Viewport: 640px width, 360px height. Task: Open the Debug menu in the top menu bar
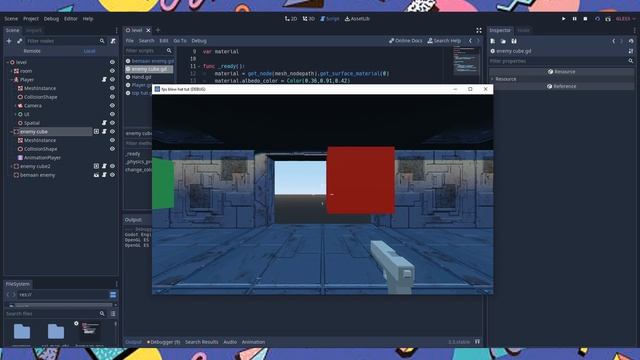[51, 19]
